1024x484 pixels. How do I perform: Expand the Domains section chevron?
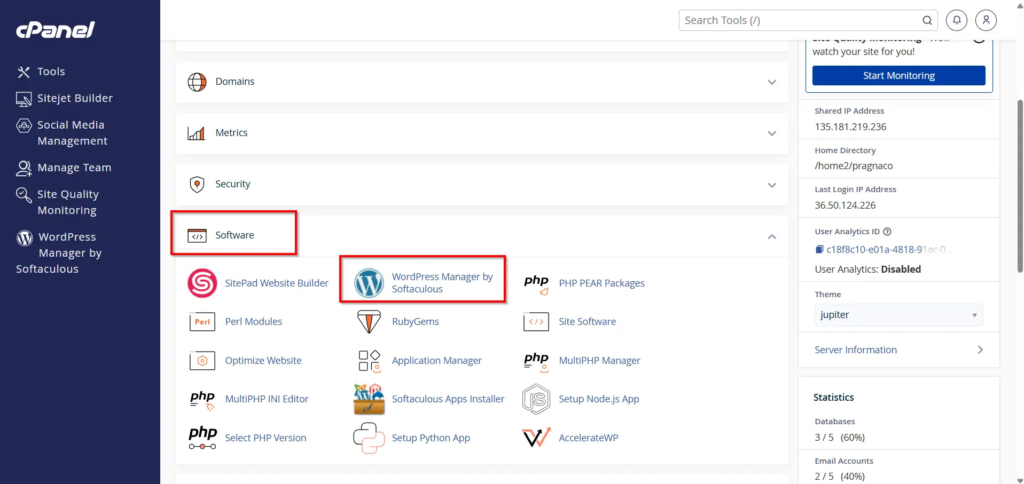coord(772,82)
